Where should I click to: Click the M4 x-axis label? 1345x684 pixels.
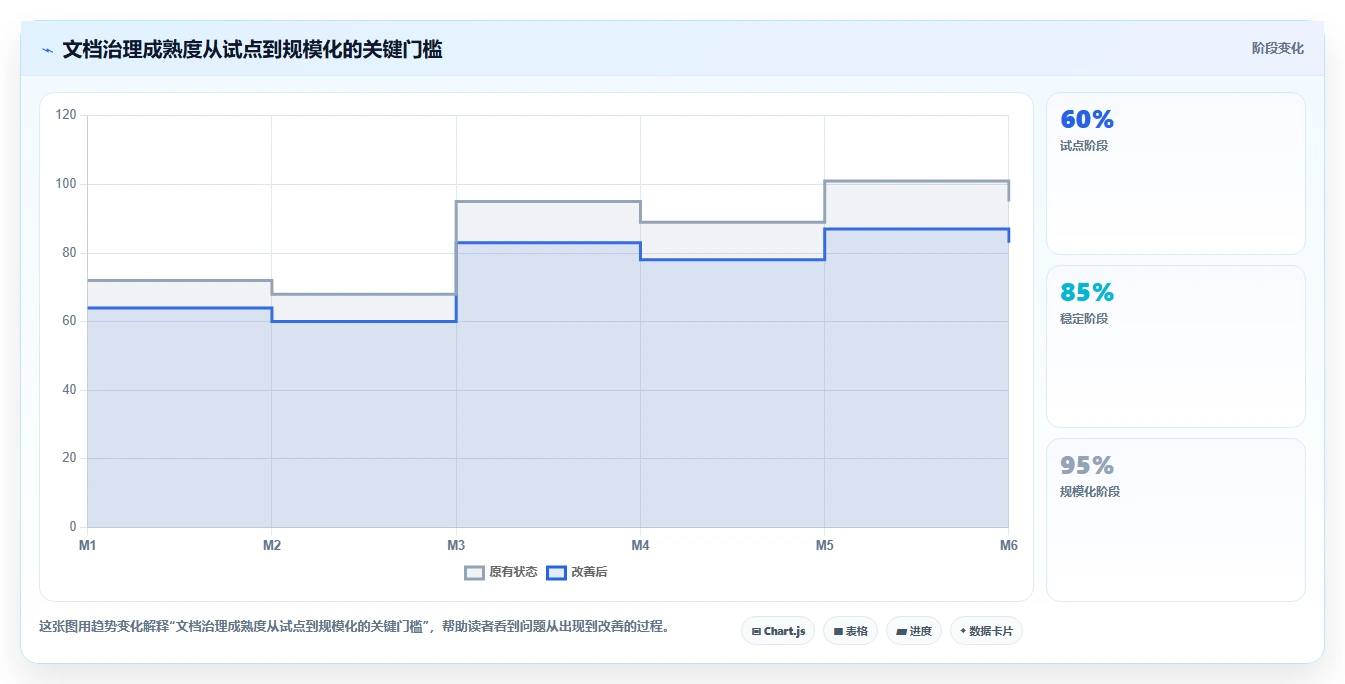coord(640,546)
